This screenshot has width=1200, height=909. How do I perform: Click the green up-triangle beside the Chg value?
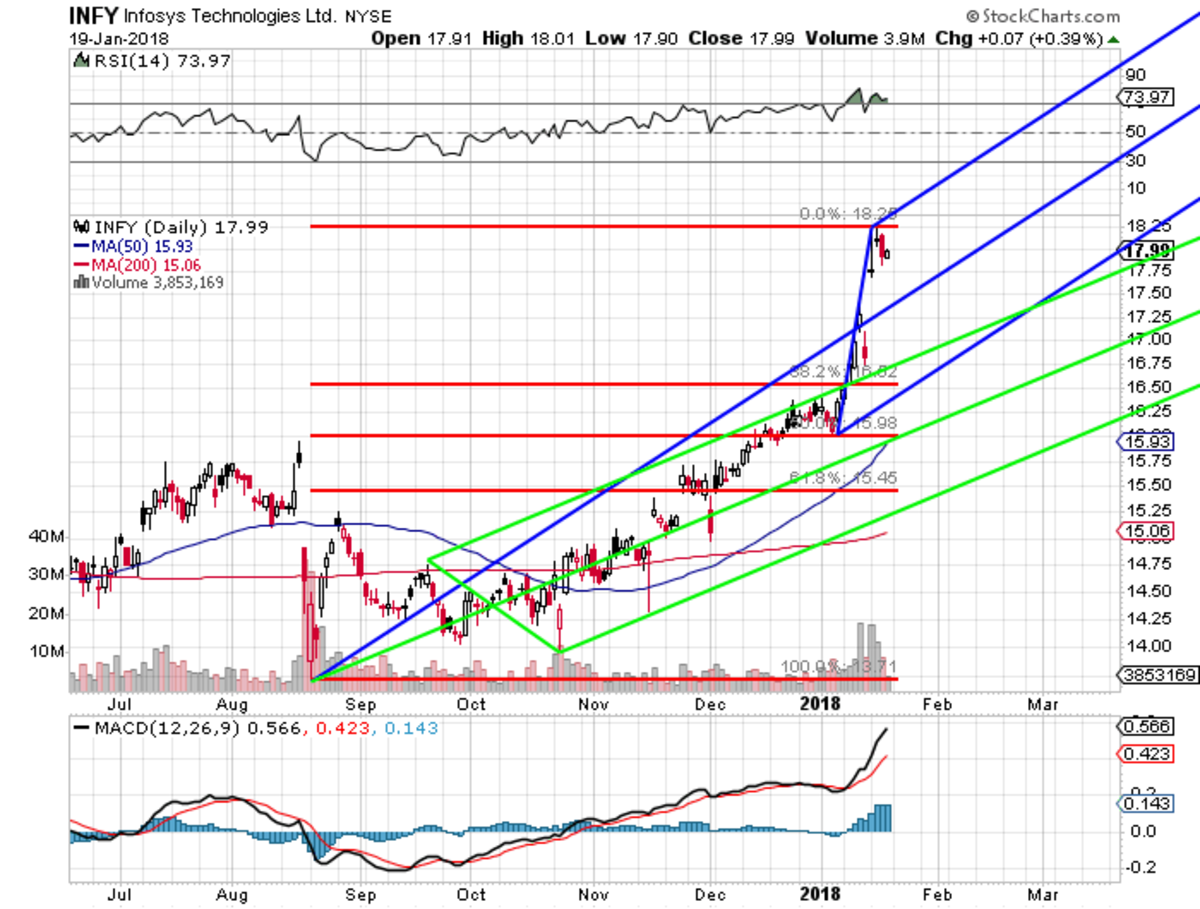click(x=1114, y=39)
